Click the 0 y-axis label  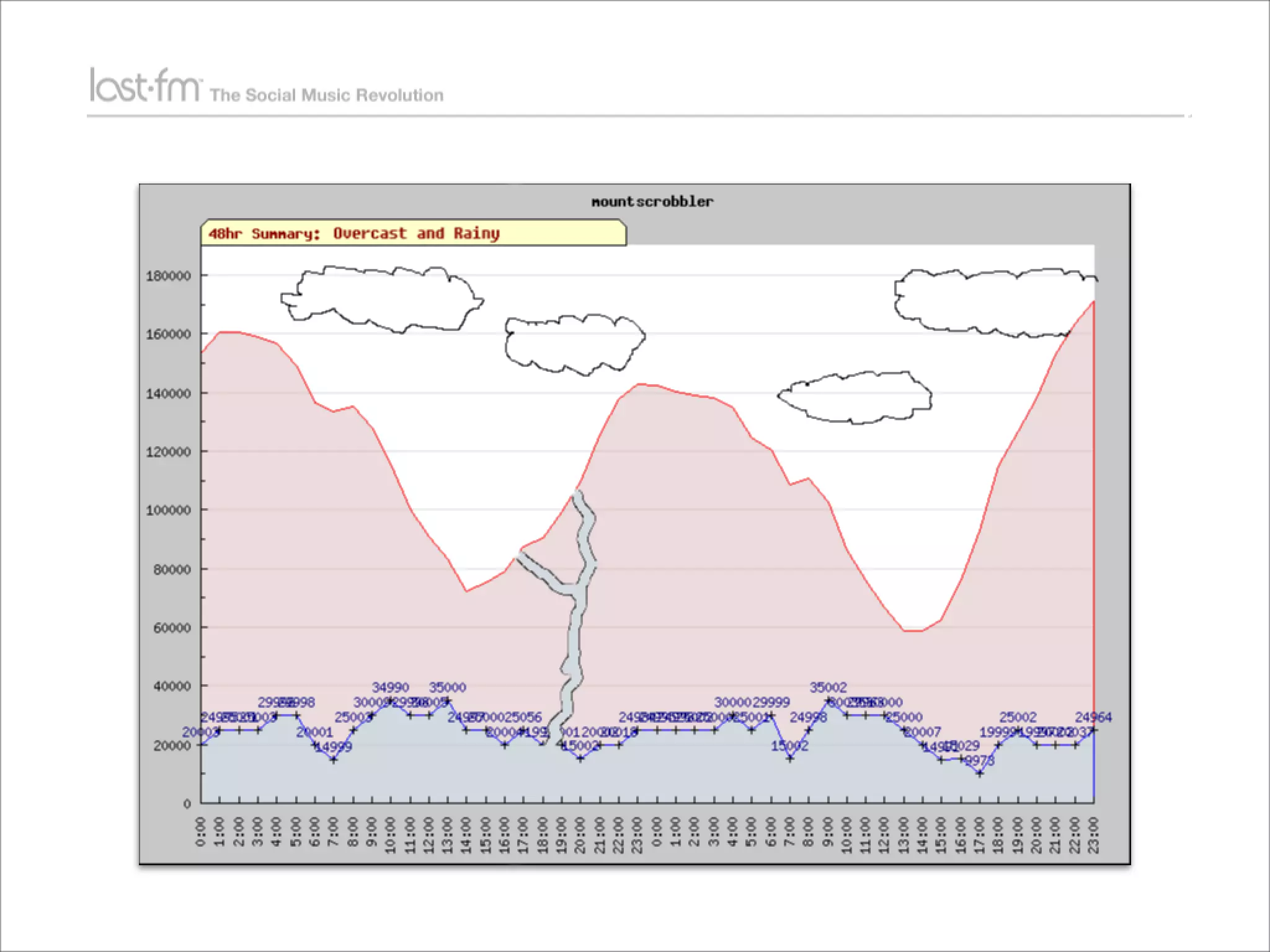[187, 804]
